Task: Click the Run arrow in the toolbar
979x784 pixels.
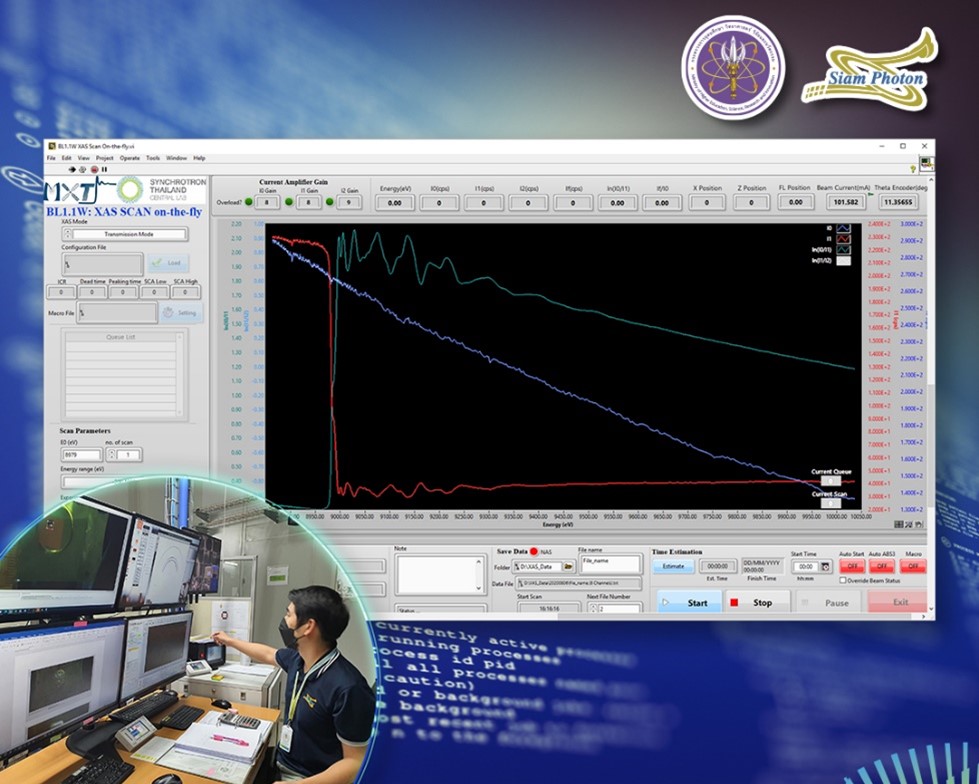Action: point(72,169)
